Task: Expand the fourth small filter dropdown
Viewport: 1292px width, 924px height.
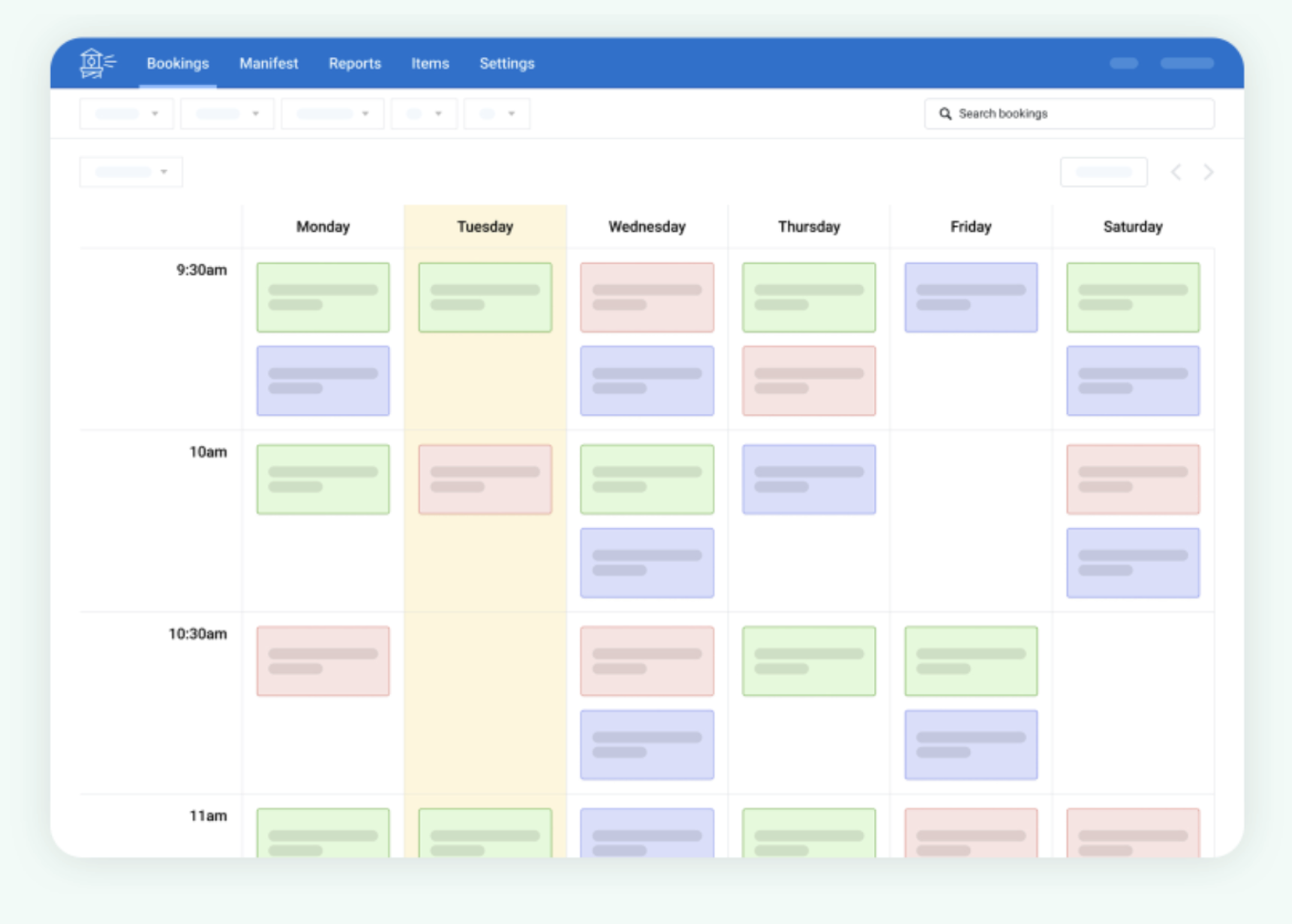Action: (x=424, y=113)
